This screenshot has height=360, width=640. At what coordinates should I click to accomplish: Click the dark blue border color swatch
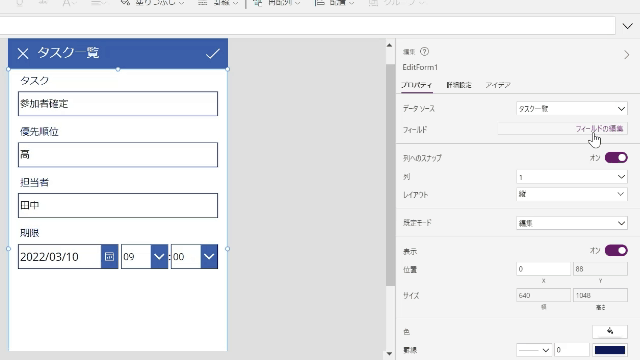point(610,350)
